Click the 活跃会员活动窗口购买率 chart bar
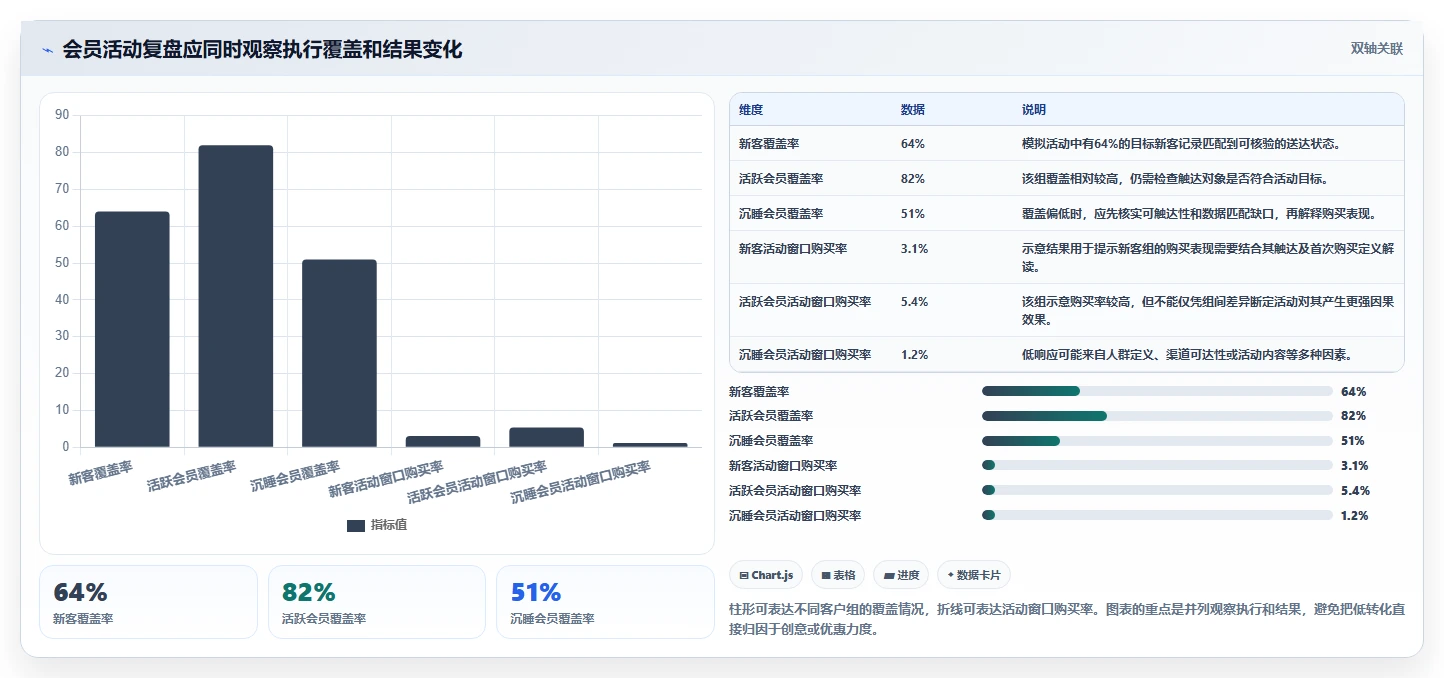The height and width of the screenshot is (678, 1444). coord(546,437)
